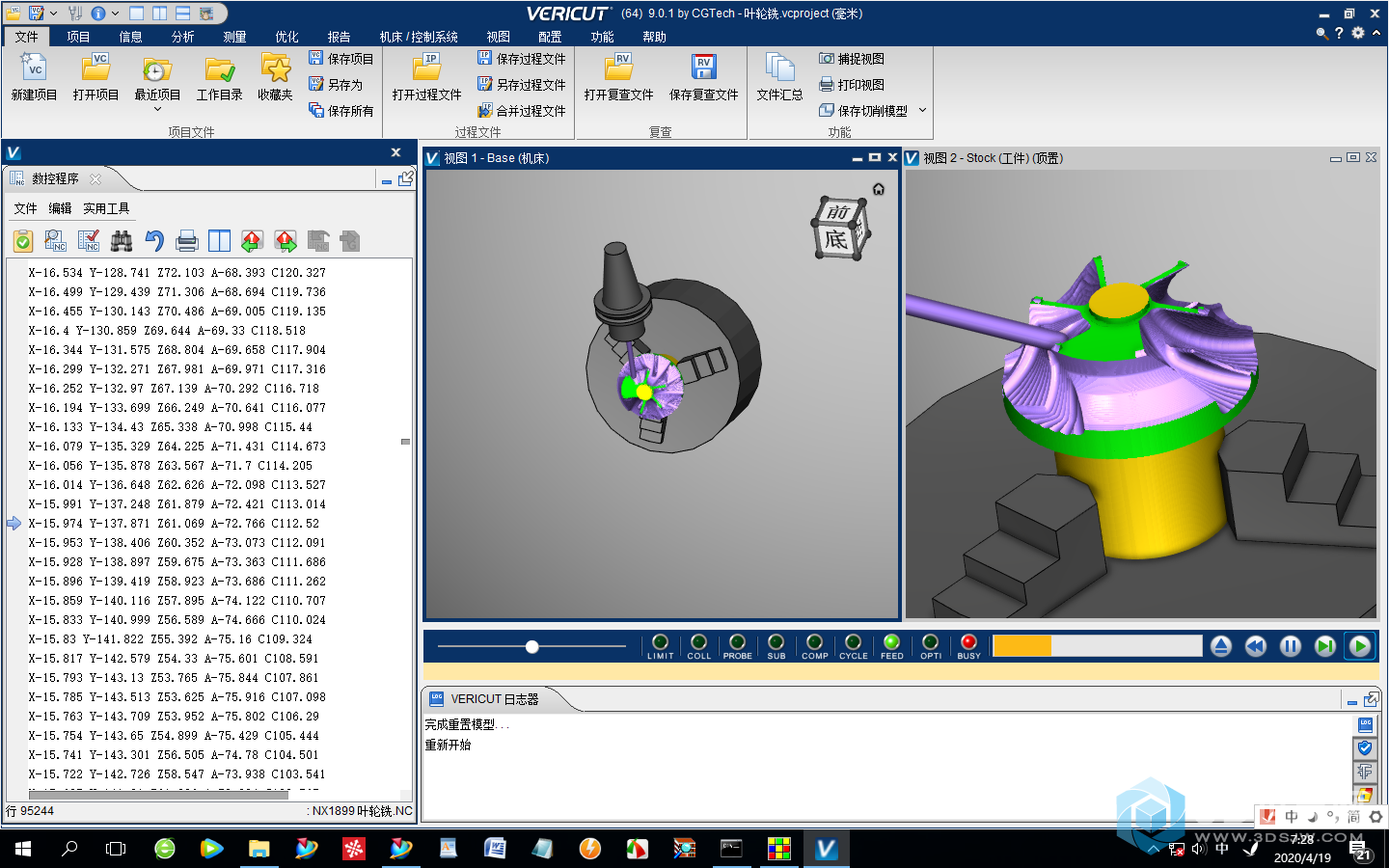The height and width of the screenshot is (868, 1389).
Task: Jump to previous error (red-green left arrow)
Action: pos(253,241)
